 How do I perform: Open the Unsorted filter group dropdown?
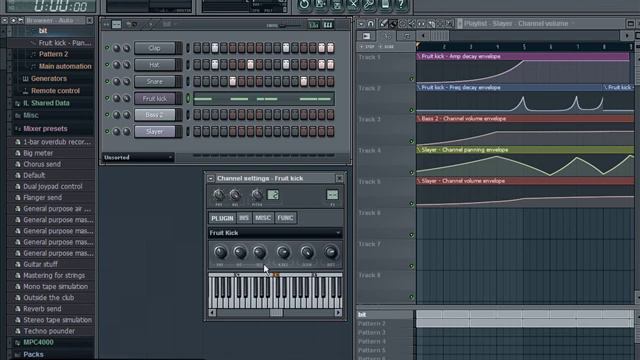tap(138, 158)
